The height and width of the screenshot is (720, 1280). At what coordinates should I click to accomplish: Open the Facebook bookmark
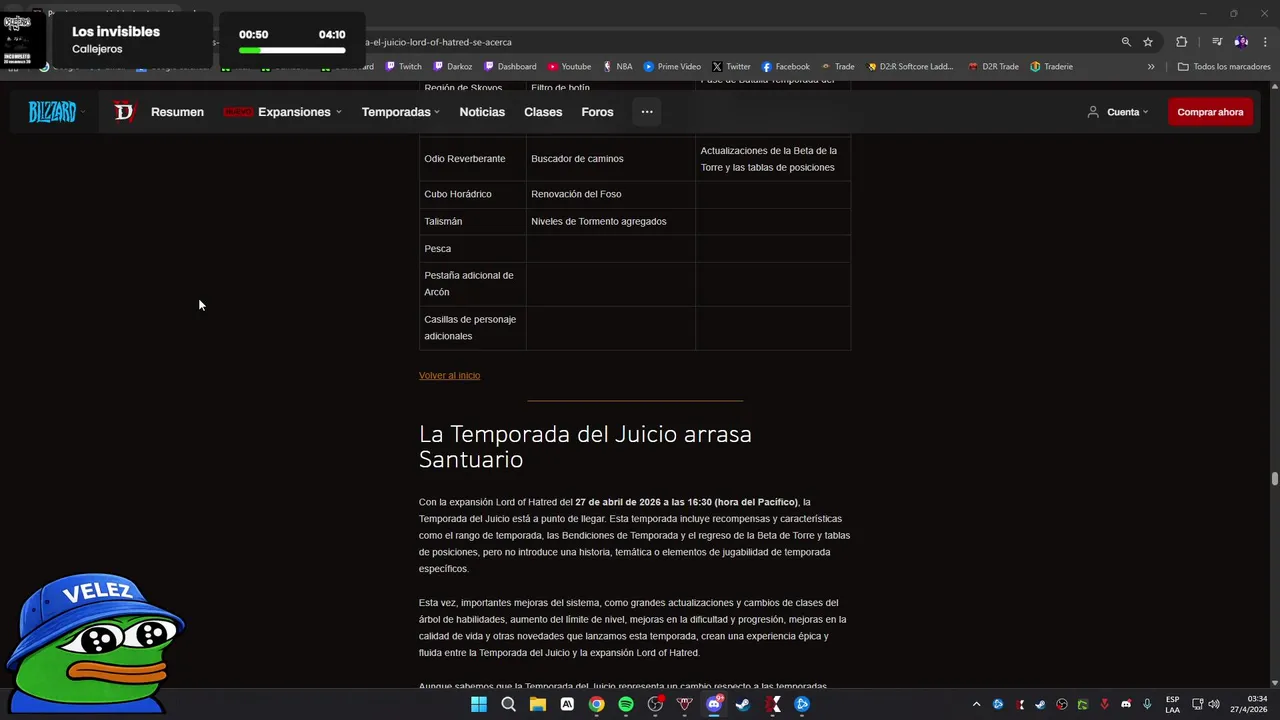click(785, 67)
